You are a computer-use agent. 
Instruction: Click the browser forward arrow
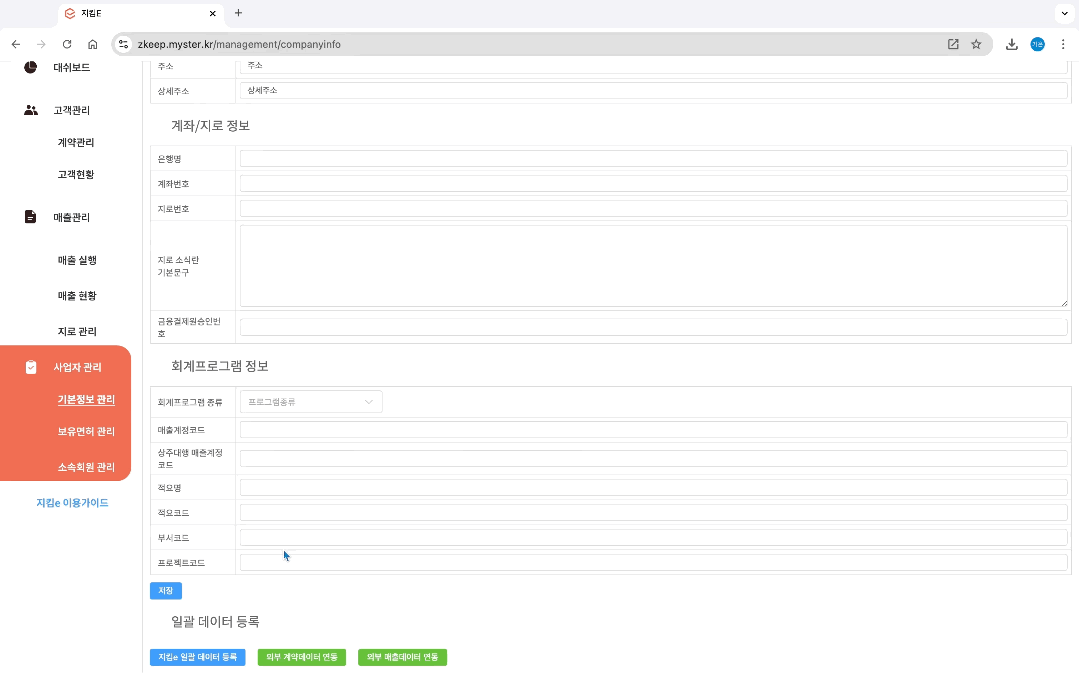tap(41, 44)
